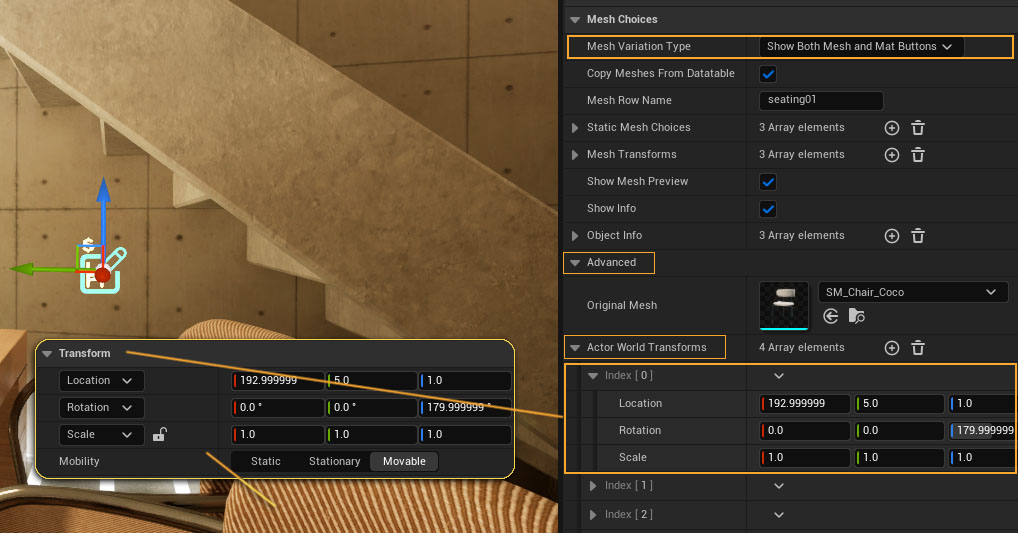Add element to Static Mesh Choices array
The width and height of the screenshot is (1018, 533).
(892, 128)
